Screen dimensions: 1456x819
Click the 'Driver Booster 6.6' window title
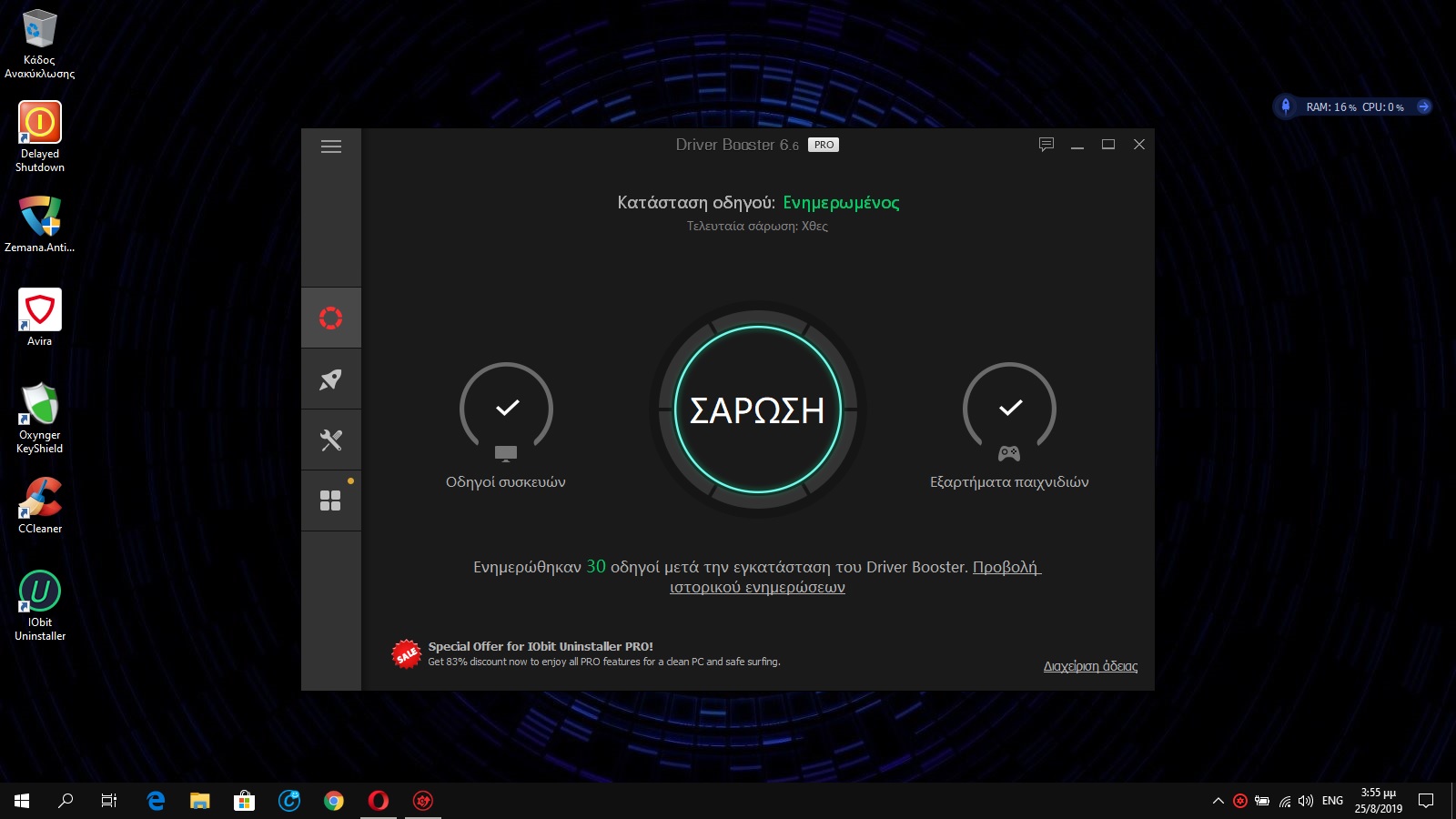(737, 145)
